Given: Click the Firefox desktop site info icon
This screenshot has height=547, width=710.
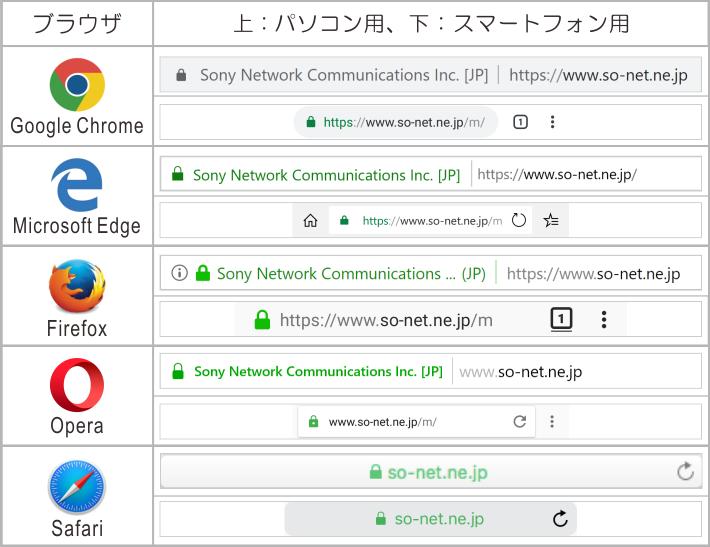Looking at the screenshot, I should point(179,273).
